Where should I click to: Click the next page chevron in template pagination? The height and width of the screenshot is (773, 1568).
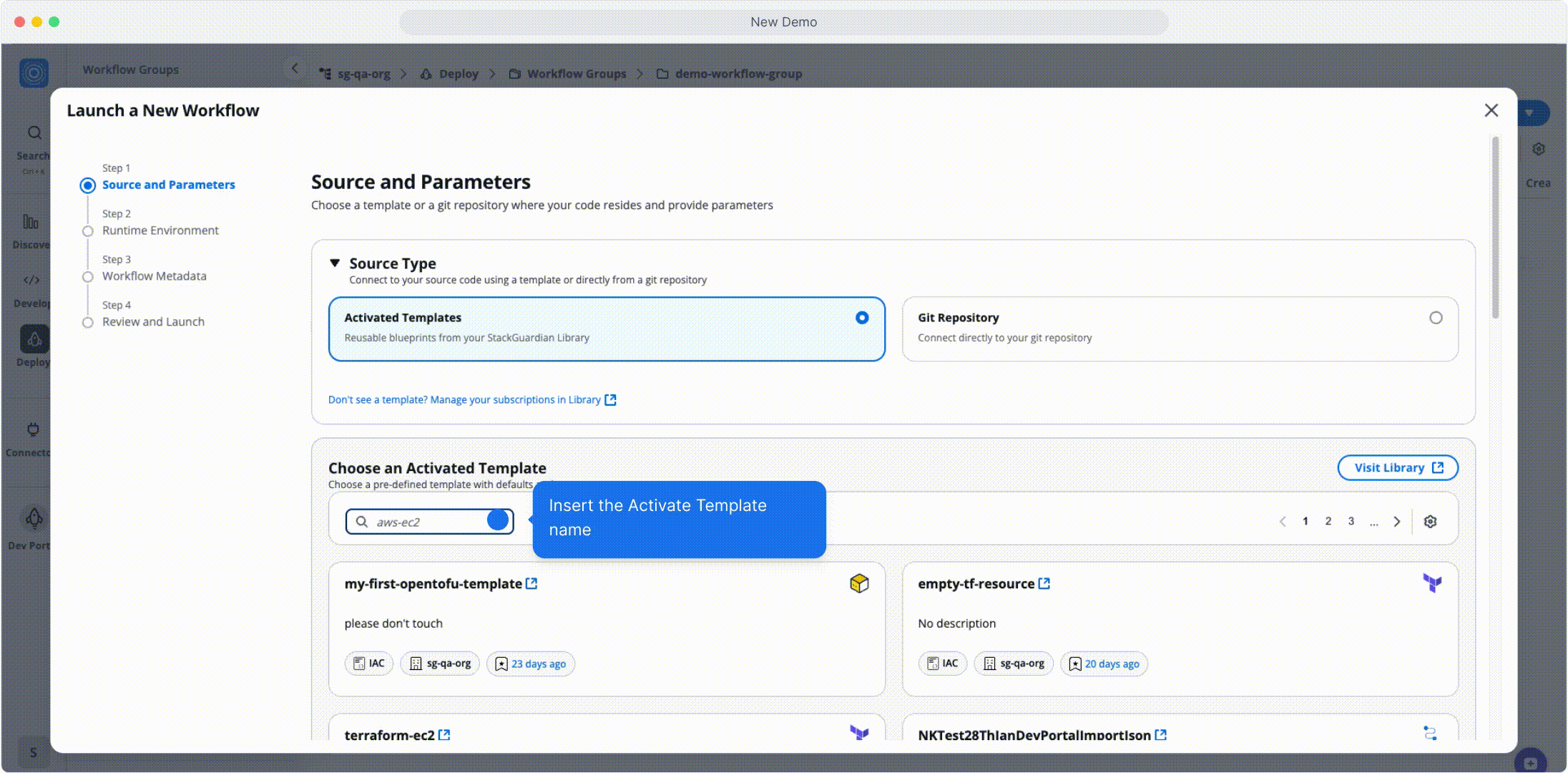[x=1396, y=521]
